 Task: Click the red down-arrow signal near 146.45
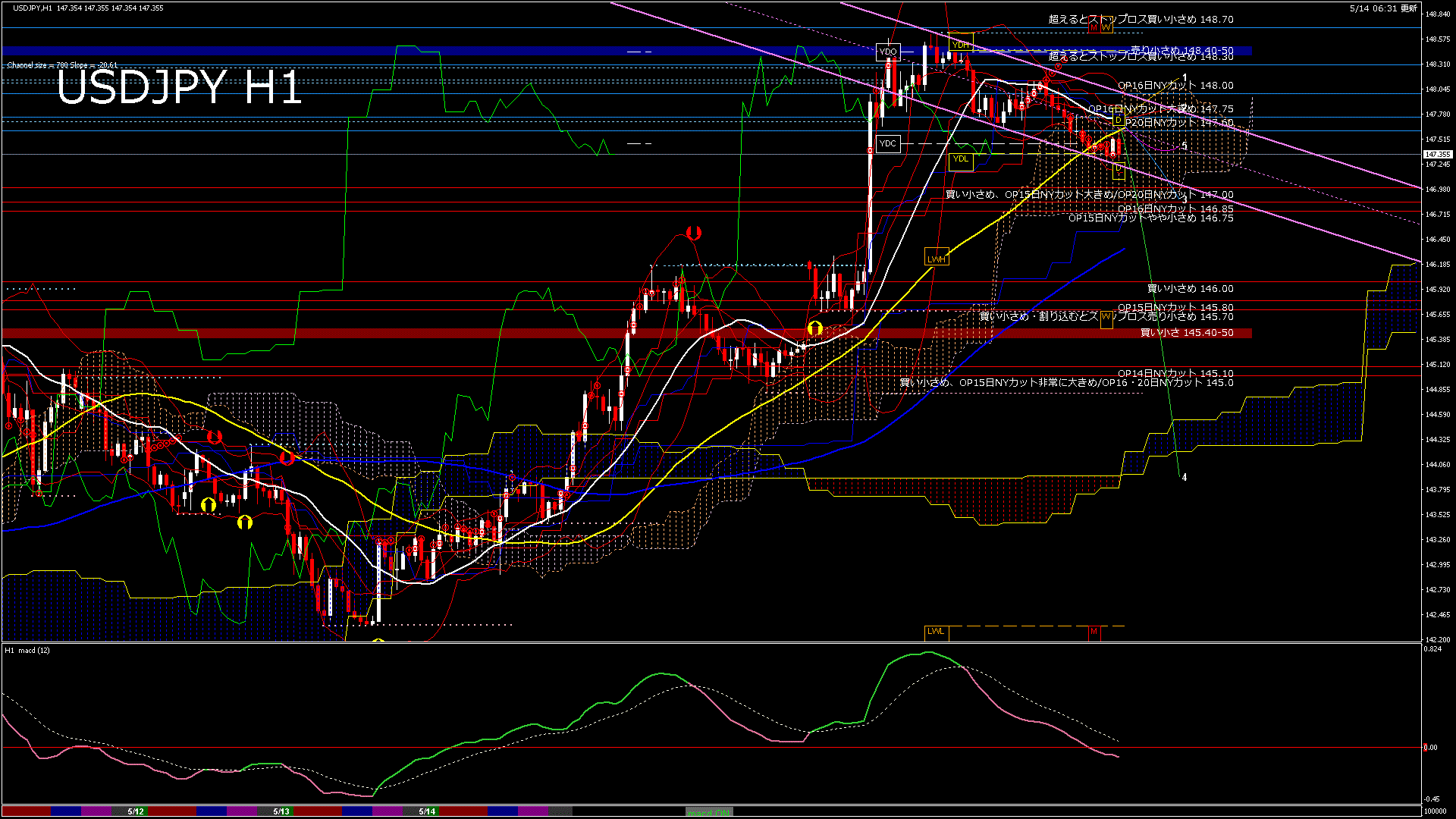click(693, 233)
